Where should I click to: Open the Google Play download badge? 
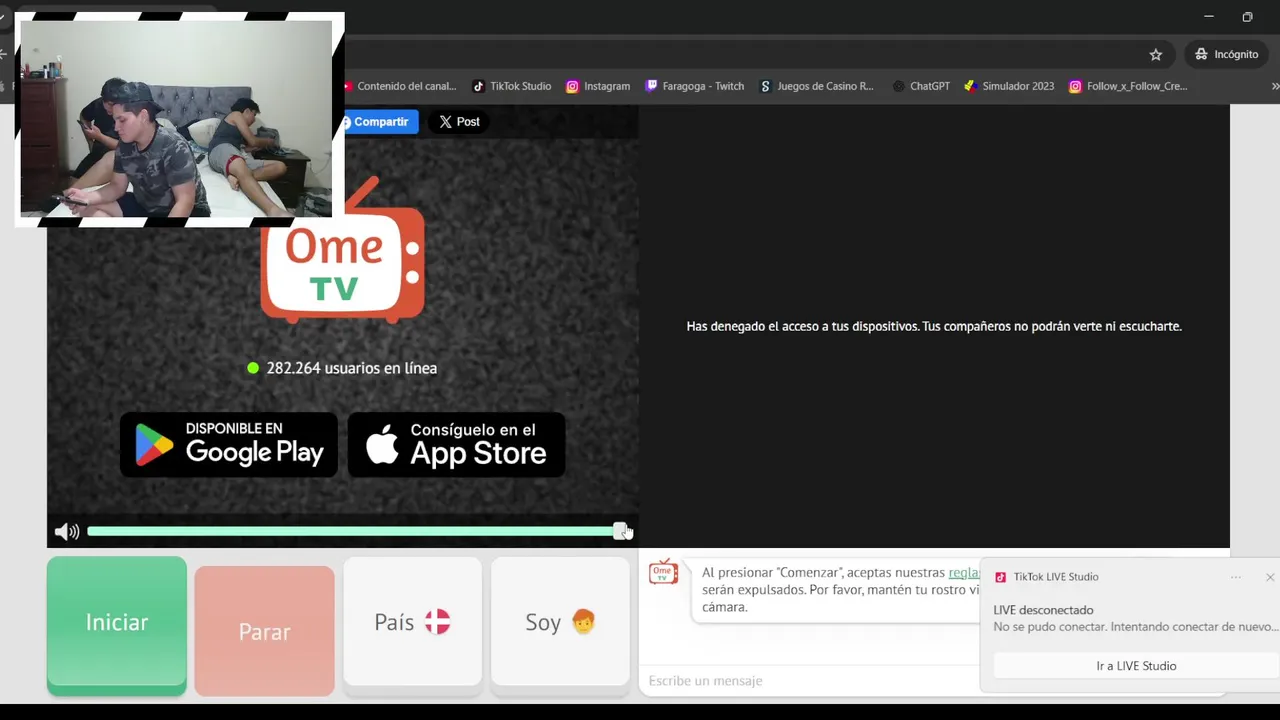(x=229, y=444)
